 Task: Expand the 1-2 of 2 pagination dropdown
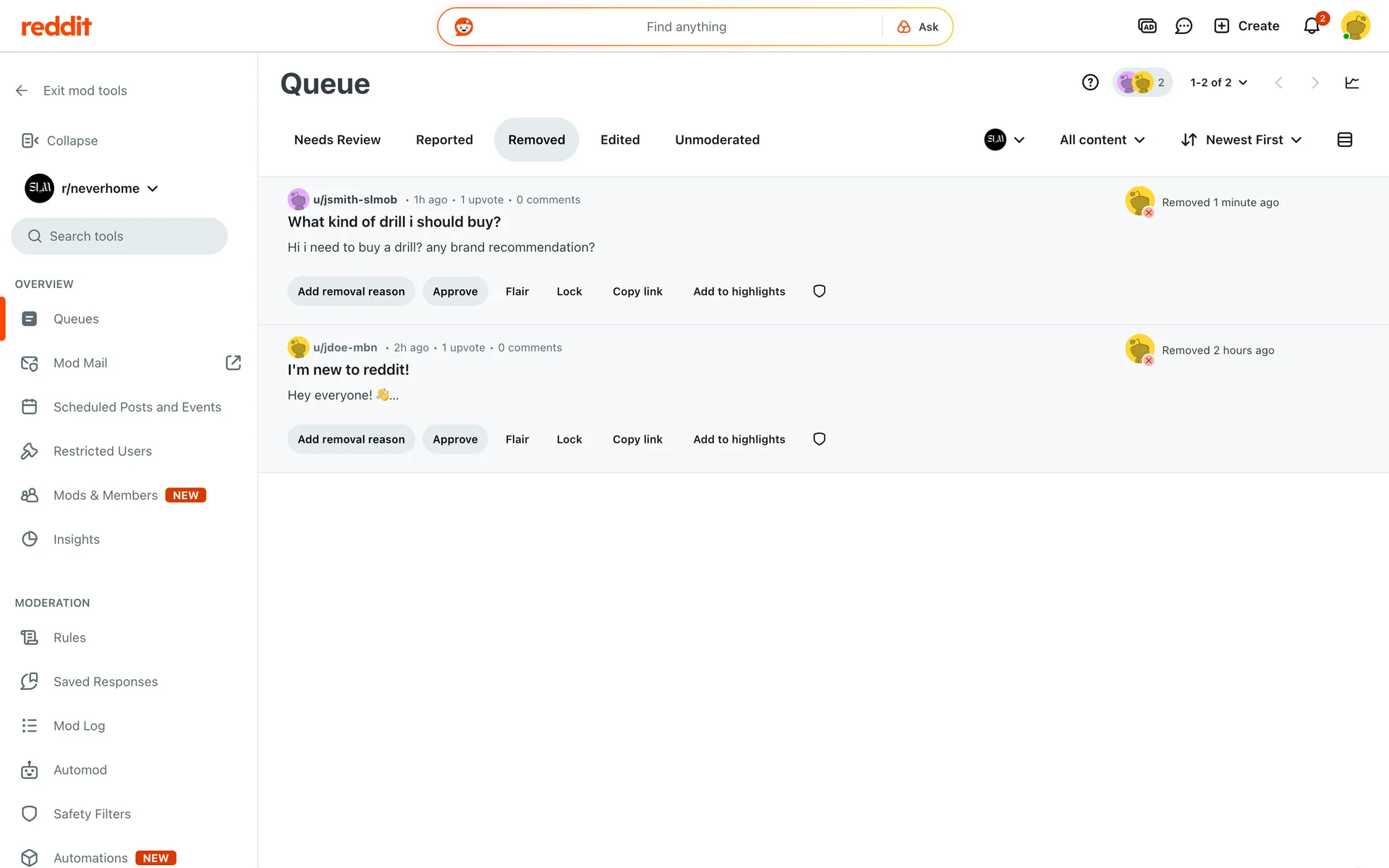1219,82
